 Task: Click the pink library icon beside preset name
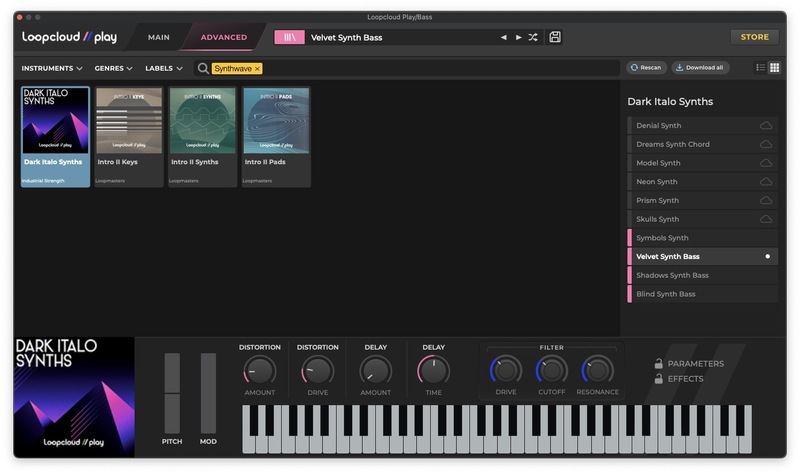pyautogui.click(x=289, y=37)
